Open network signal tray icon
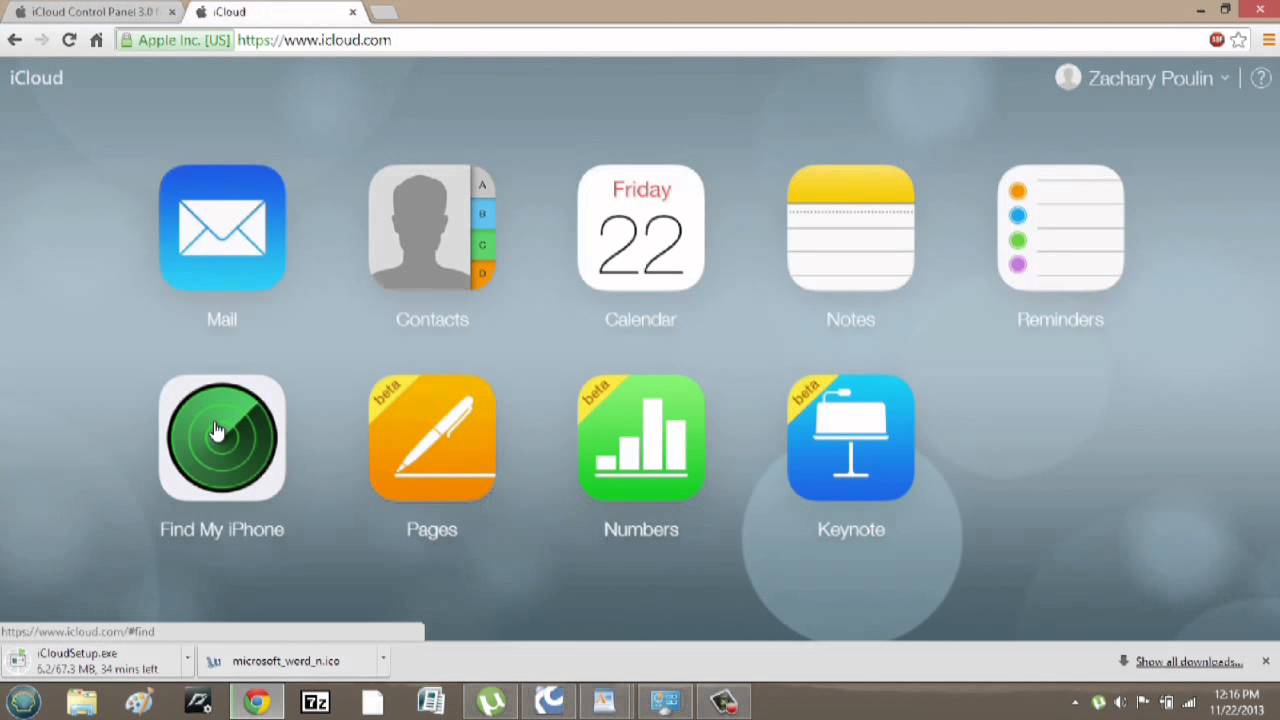Viewport: 1280px width, 720px height. coord(1189,703)
